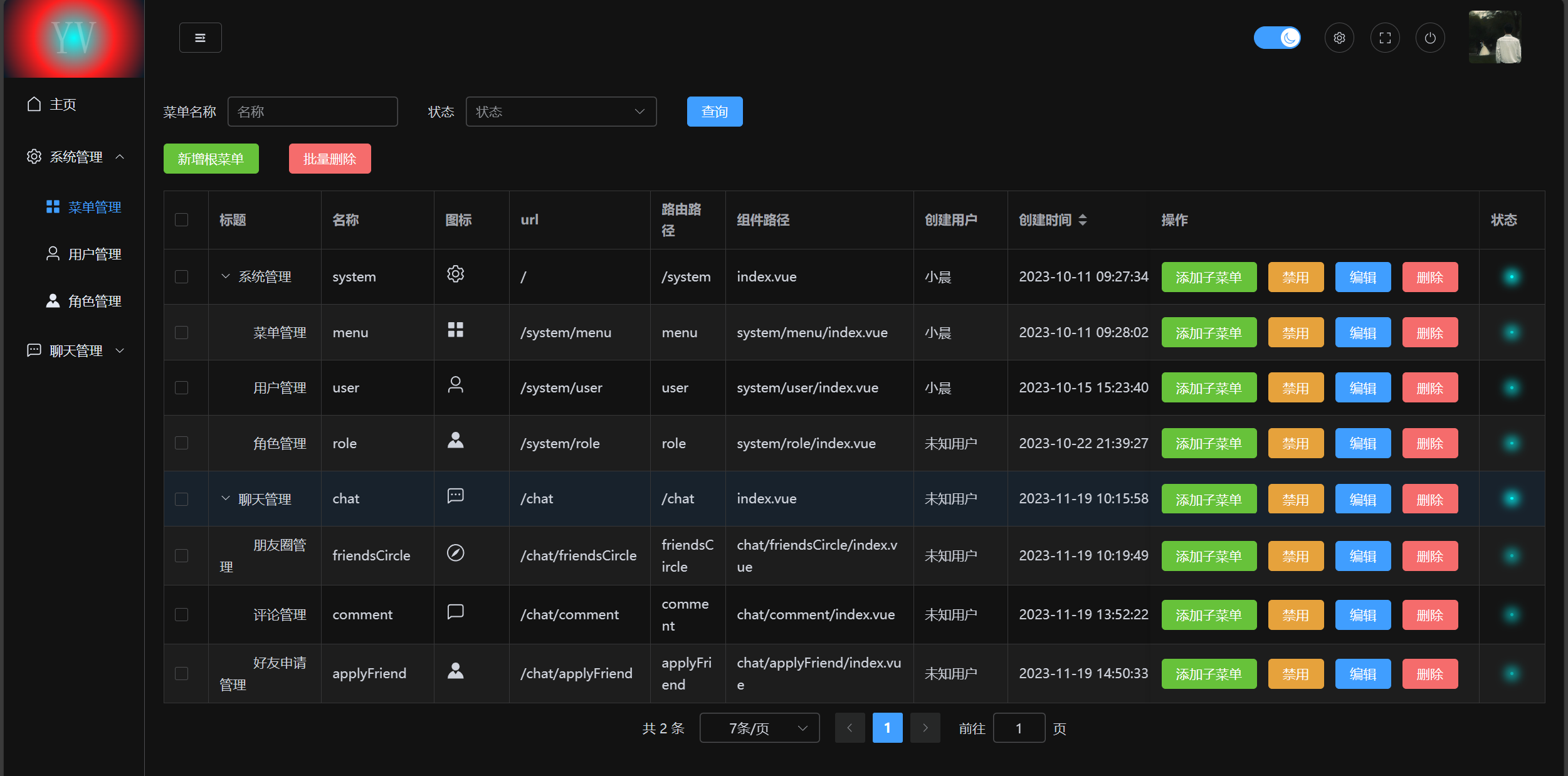1568x776 pixels.
Task: Collapse the 聊天管理 table row
Action: pos(226,498)
